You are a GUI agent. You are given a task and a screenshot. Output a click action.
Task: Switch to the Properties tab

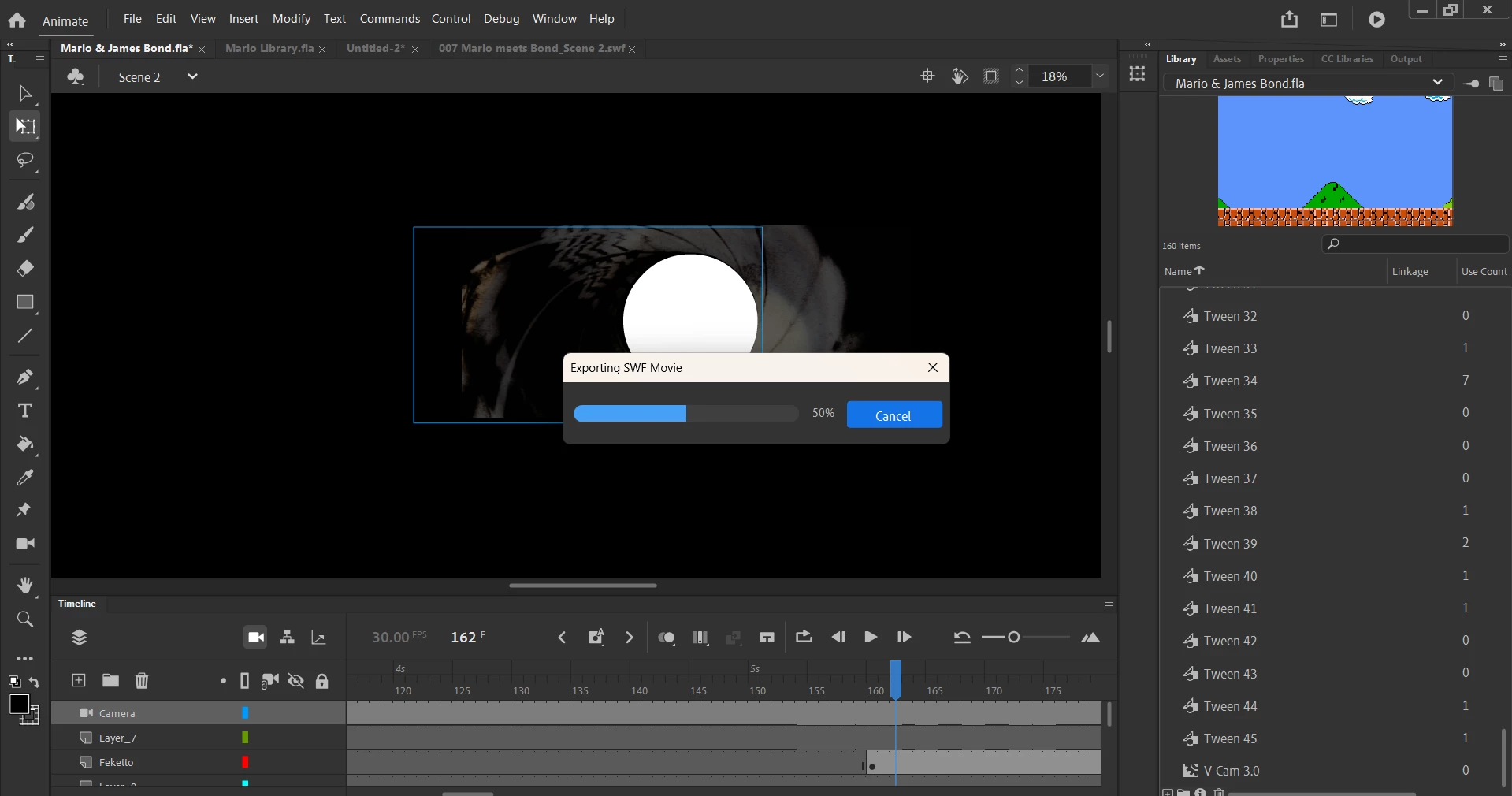(x=1280, y=59)
